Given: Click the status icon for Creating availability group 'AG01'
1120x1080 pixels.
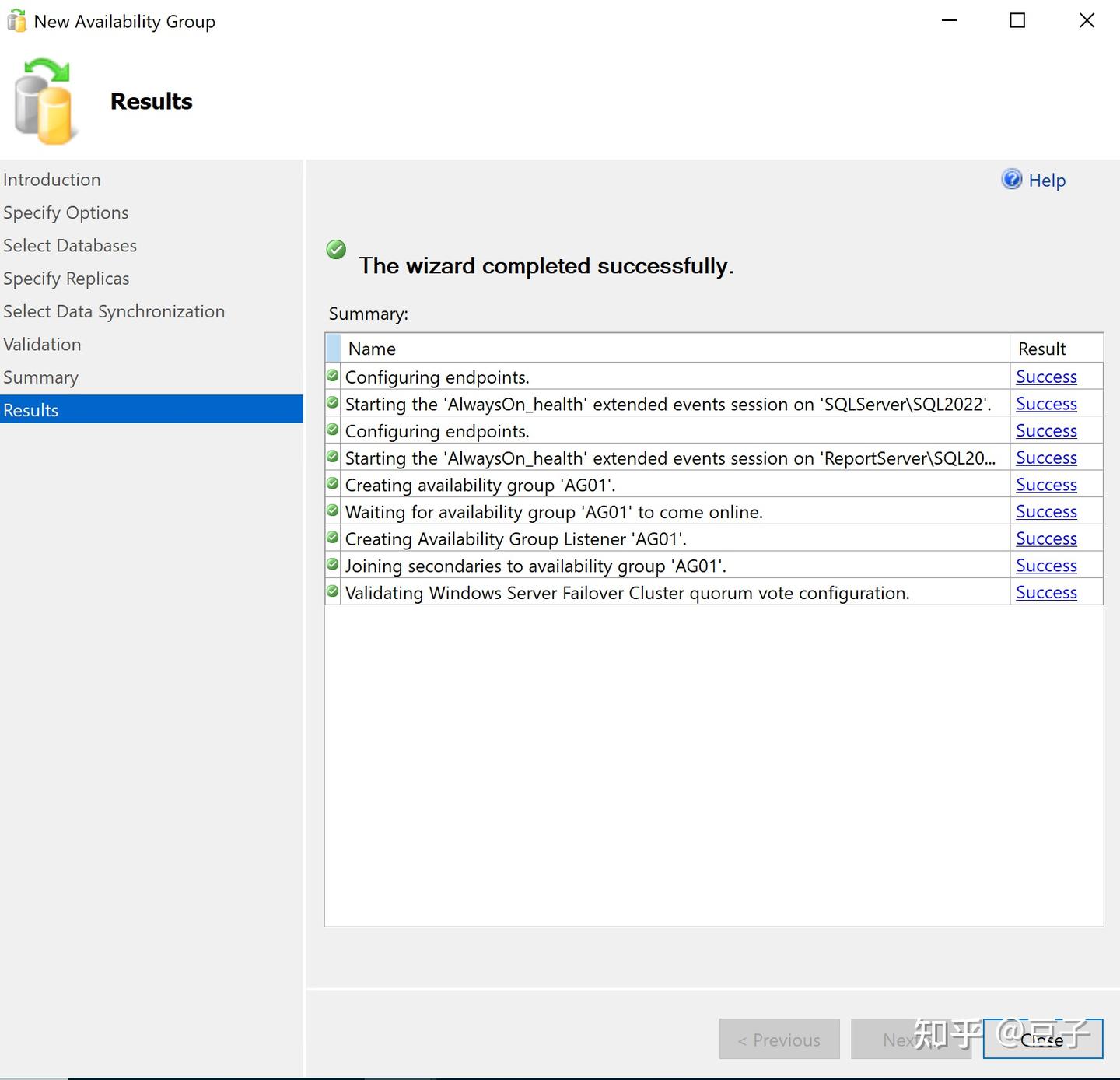Looking at the screenshot, I should [333, 484].
